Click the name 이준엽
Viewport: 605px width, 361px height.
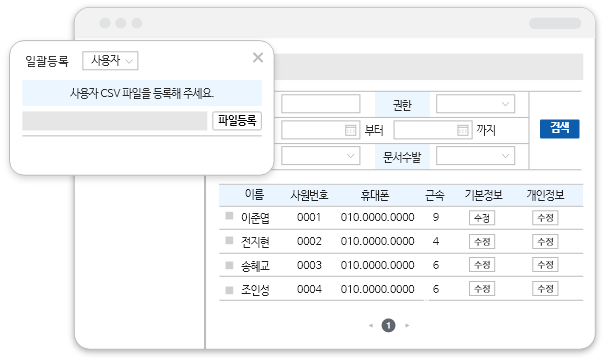[255, 218]
